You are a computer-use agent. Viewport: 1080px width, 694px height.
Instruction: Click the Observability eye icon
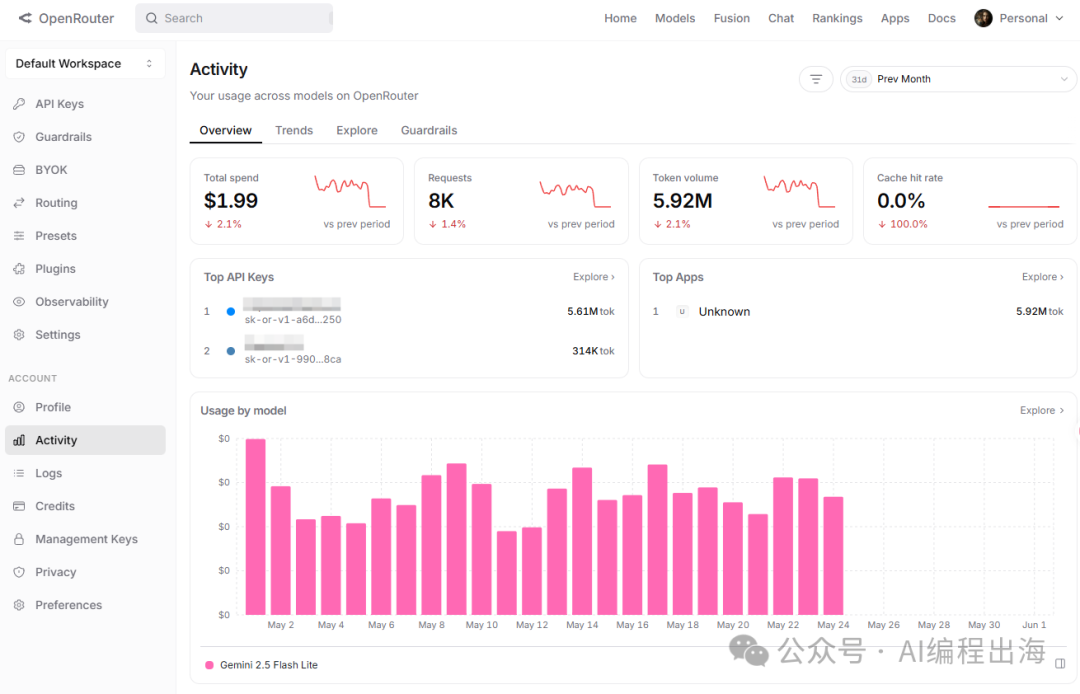pyautogui.click(x=19, y=302)
